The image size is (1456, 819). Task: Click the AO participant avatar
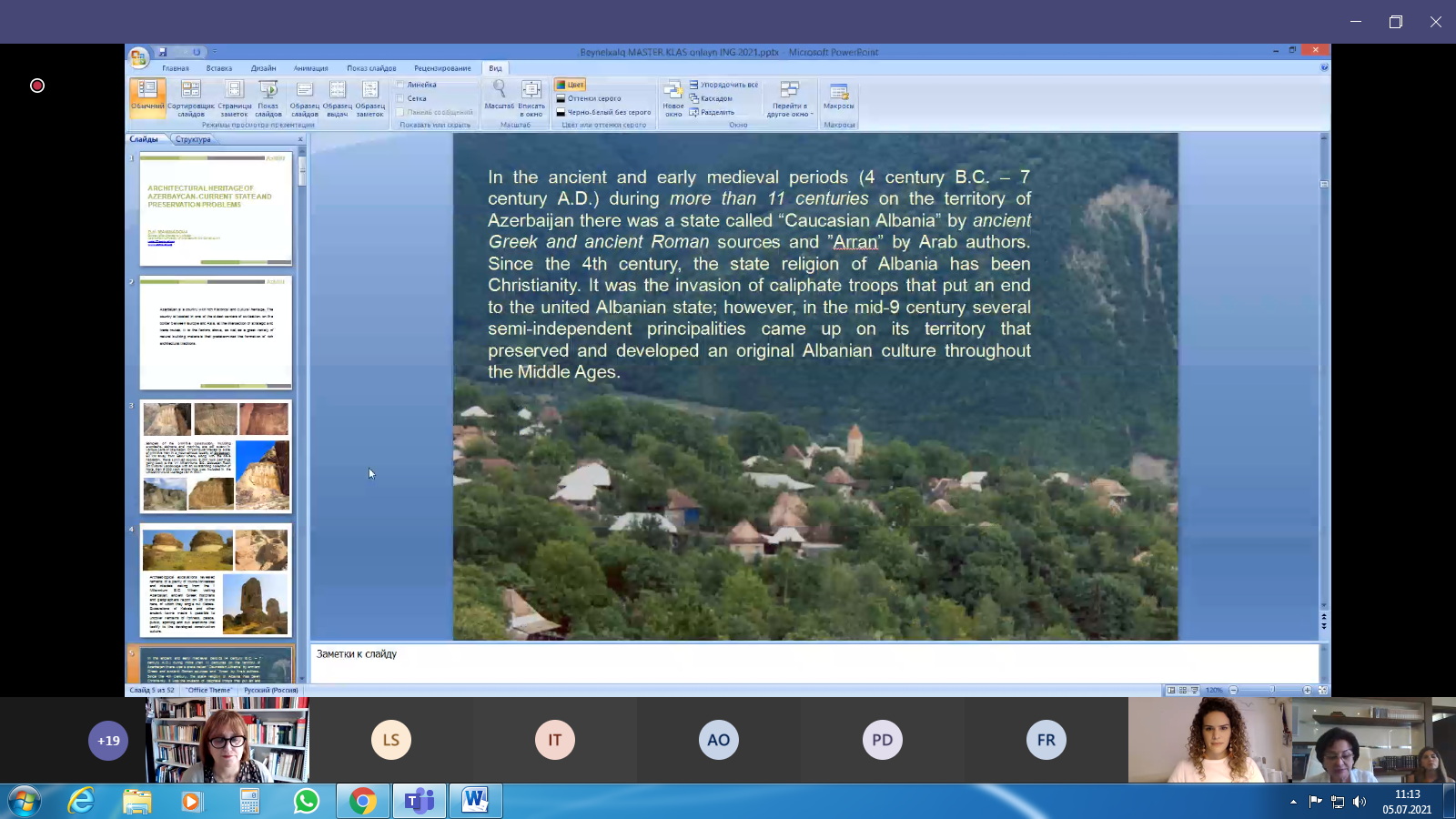tap(719, 740)
